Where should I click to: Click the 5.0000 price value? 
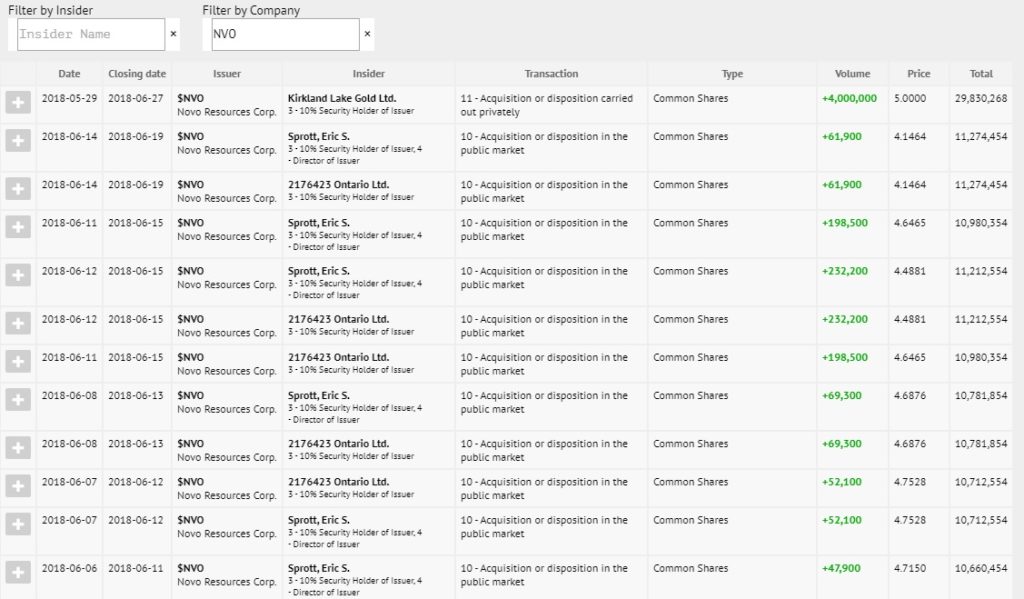pyautogui.click(x=910, y=98)
